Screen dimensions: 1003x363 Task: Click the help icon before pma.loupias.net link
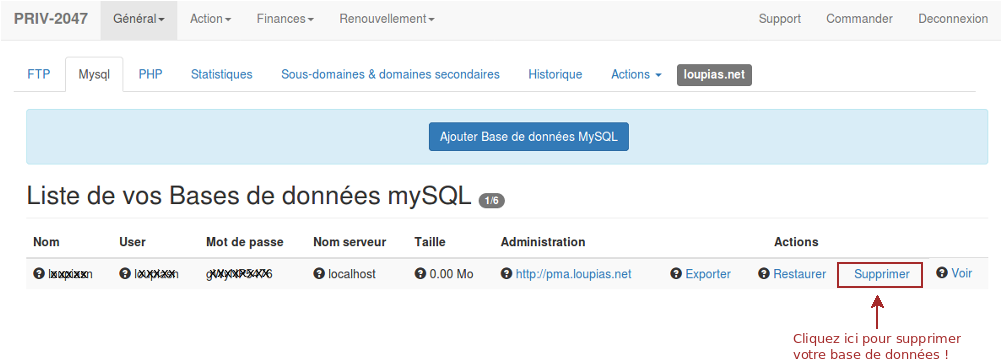pos(507,274)
